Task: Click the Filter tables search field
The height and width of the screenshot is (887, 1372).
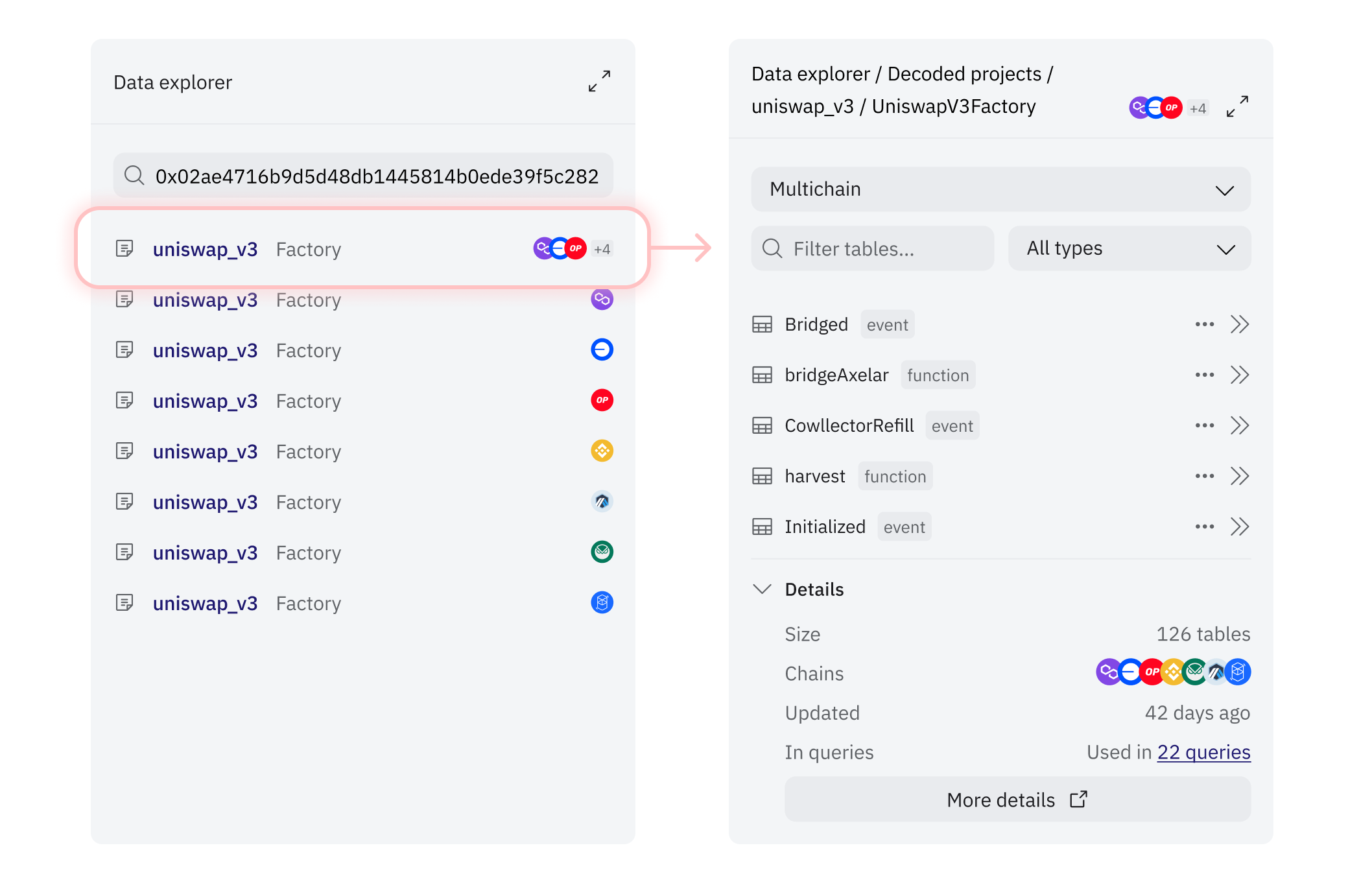Action: click(x=872, y=248)
